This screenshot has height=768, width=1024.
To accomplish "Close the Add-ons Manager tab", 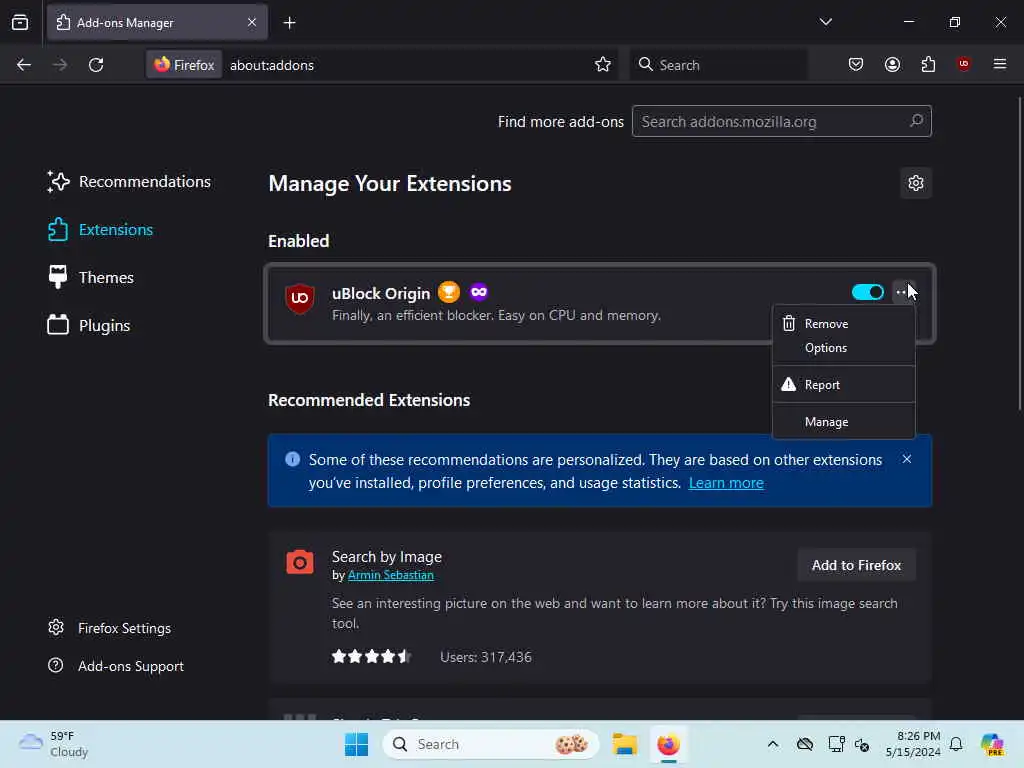I will [x=252, y=23].
